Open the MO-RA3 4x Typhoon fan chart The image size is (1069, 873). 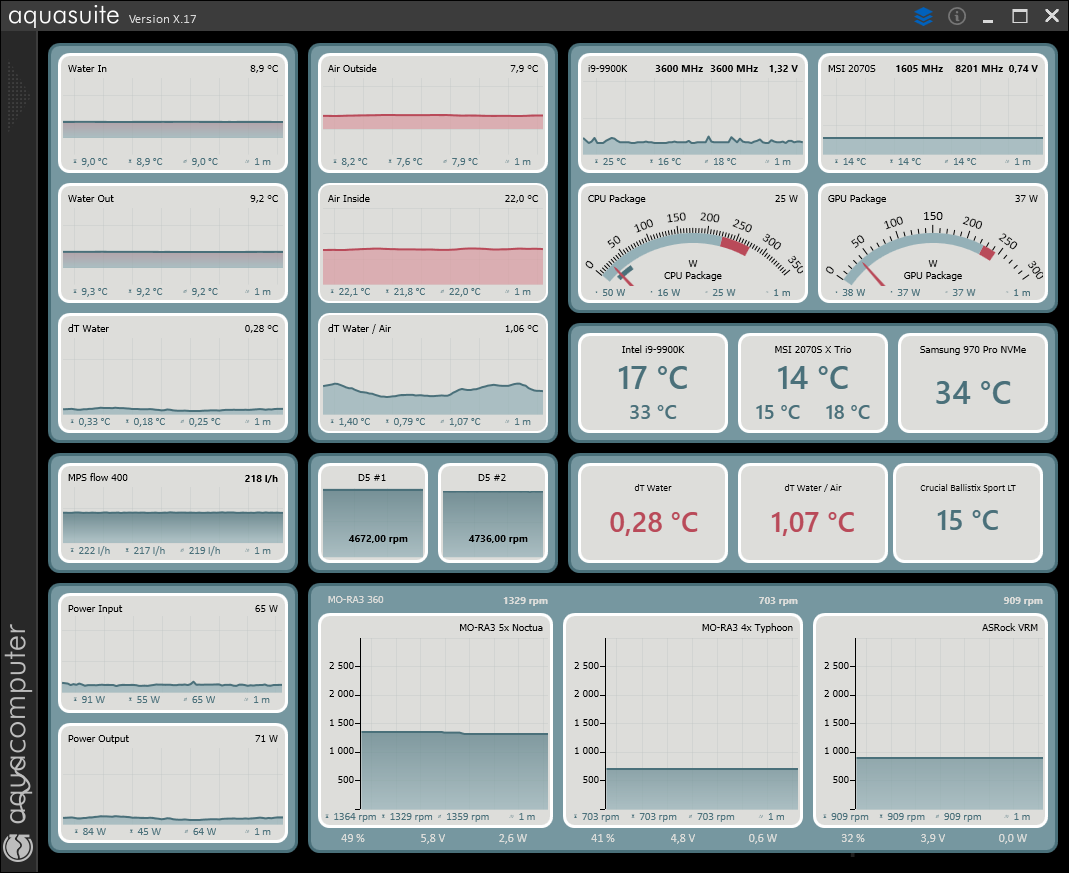tap(683, 720)
